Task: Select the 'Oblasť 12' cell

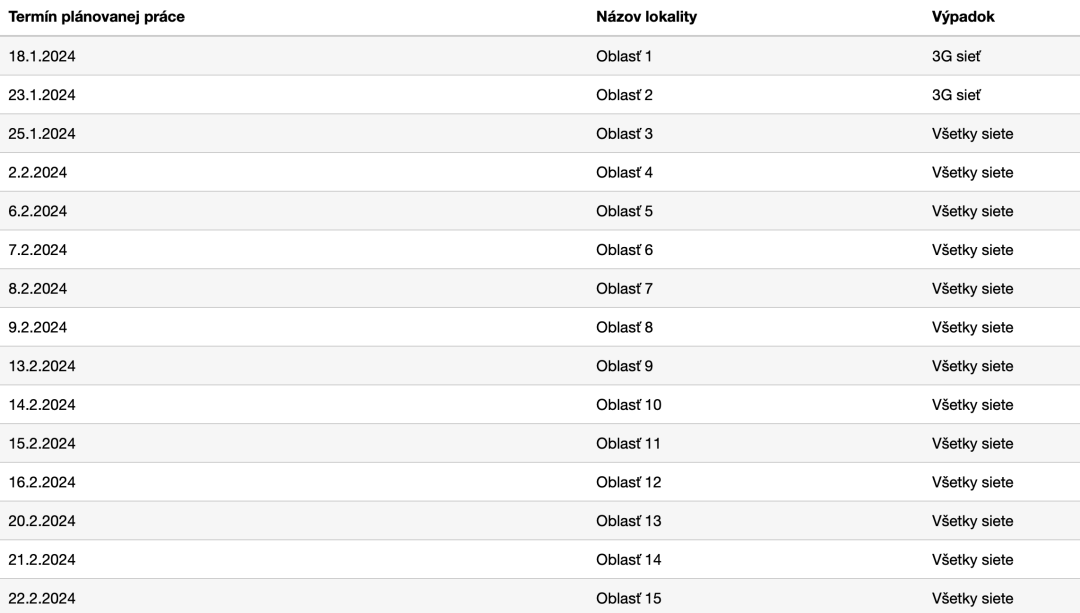Action: (x=628, y=482)
